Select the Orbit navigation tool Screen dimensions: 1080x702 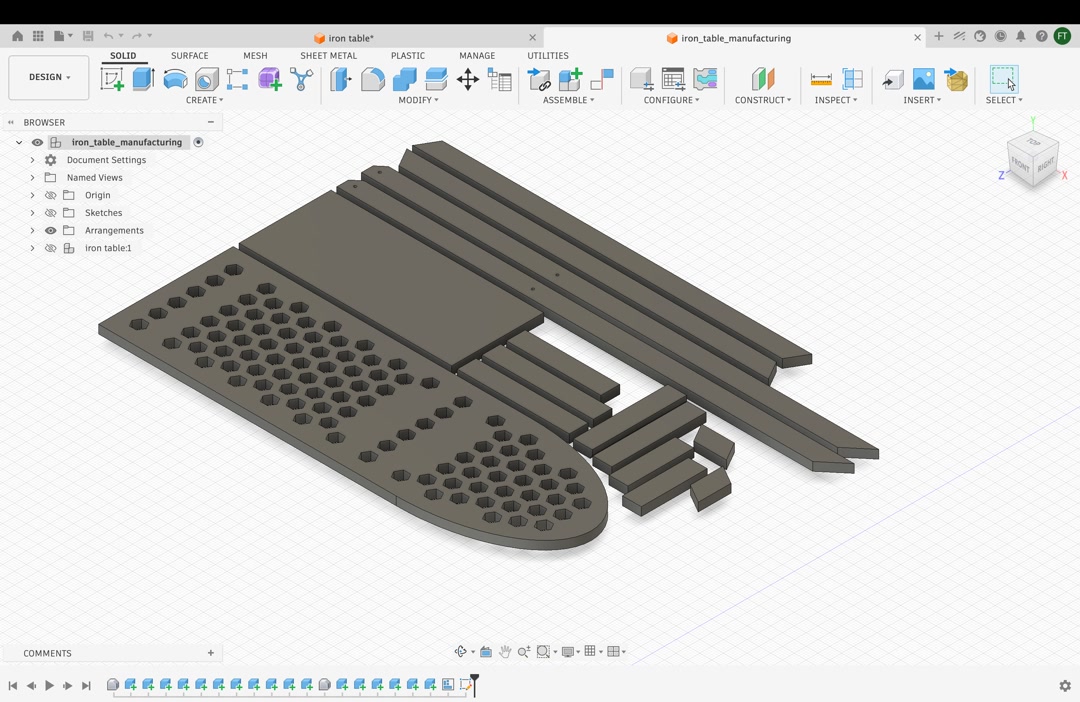(x=461, y=651)
